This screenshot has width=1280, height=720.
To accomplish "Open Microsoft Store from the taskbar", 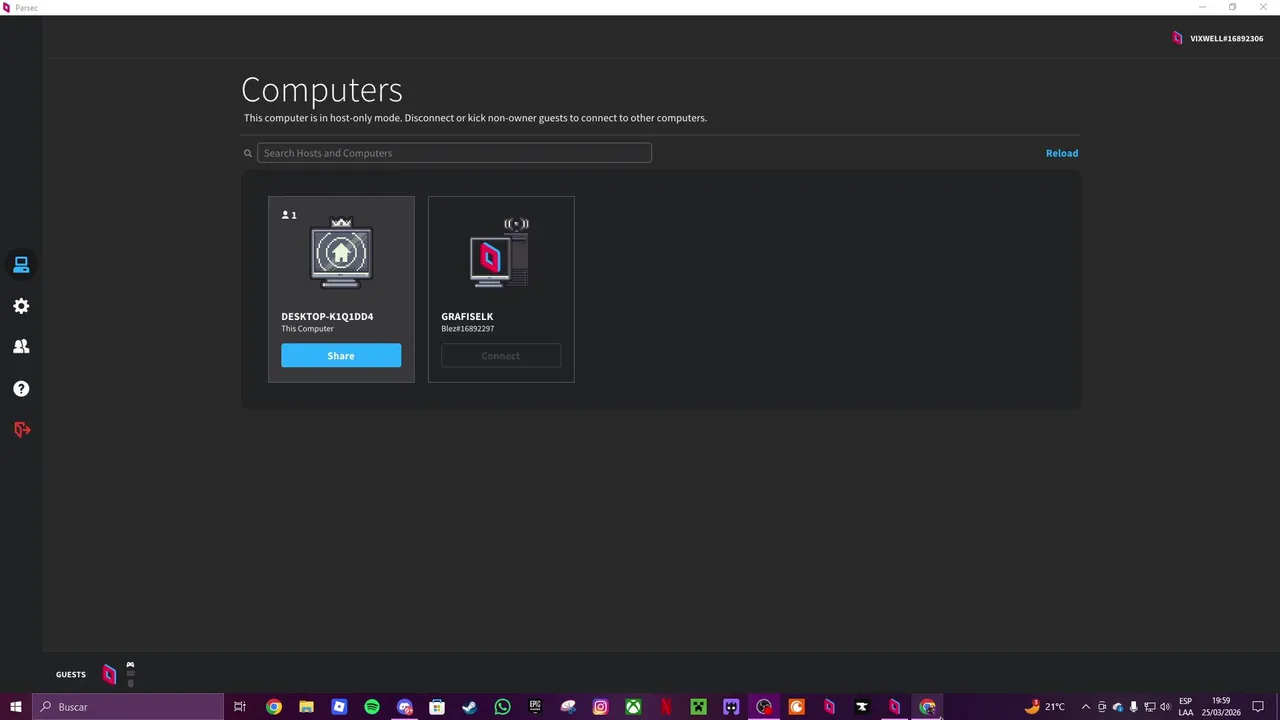I will click(x=437, y=707).
